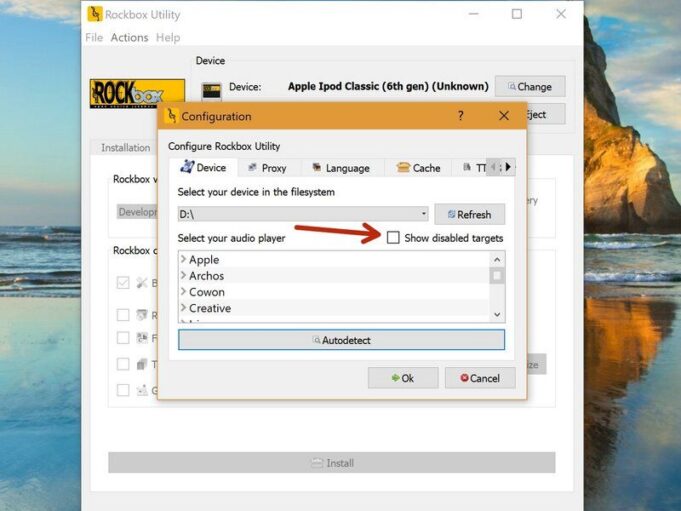Click the iPod device icon beside Device label
Image resolution: width=681 pixels, height=511 pixels.
(212, 91)
